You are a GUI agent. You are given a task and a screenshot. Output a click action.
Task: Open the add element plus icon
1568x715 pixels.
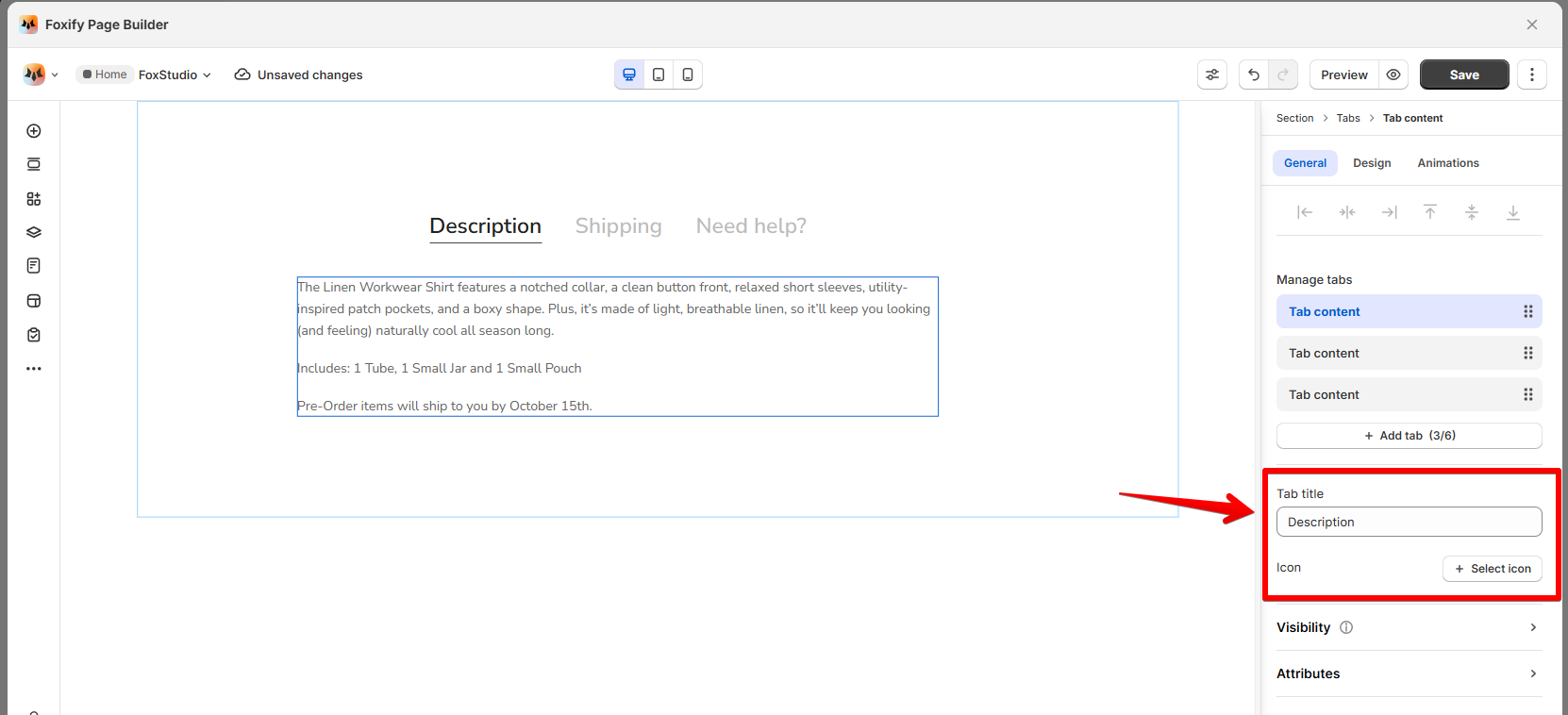(x=34, y=131)
